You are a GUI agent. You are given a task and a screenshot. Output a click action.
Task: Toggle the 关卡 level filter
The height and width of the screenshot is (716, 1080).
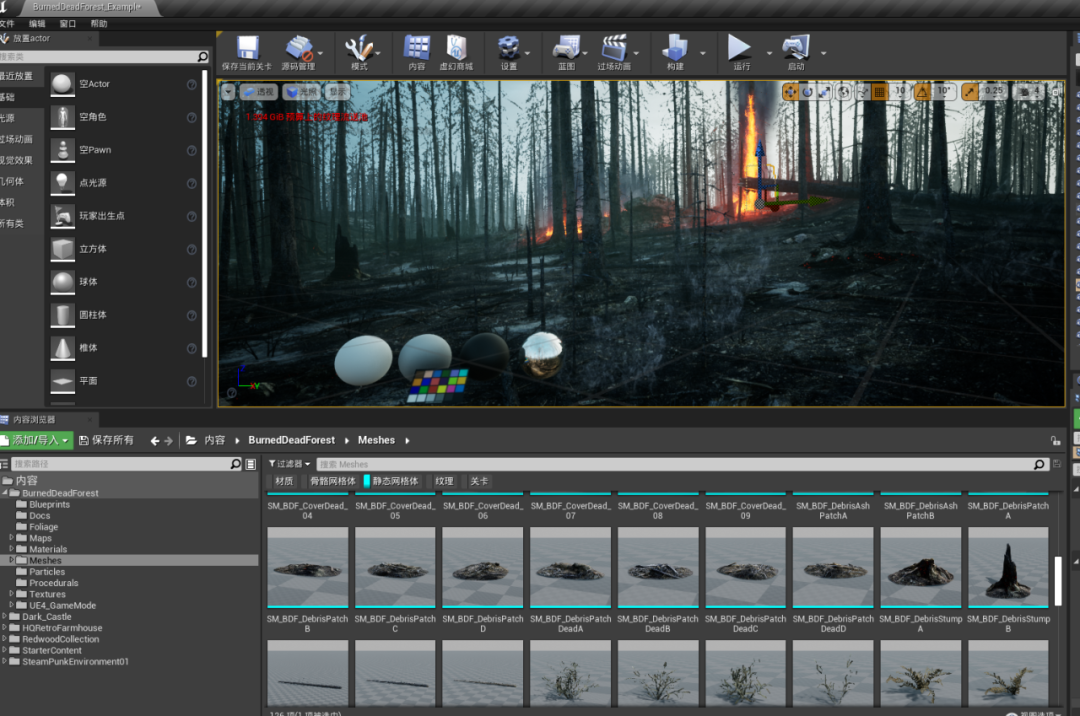(478, 481)
